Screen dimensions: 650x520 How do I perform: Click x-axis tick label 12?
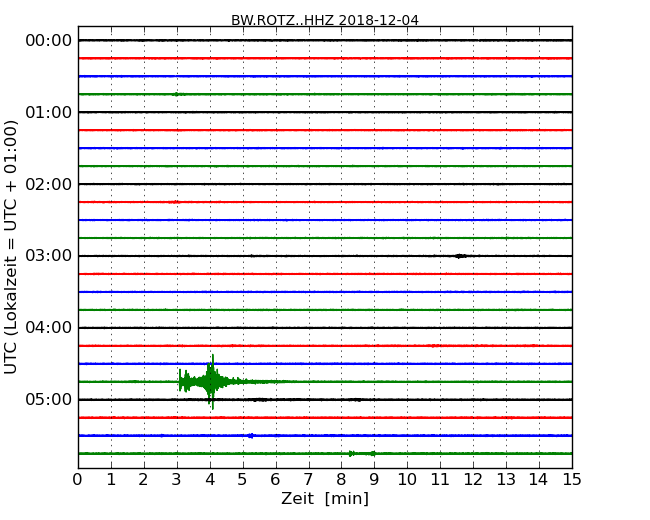pyautogui.click(x=473, y=480)
